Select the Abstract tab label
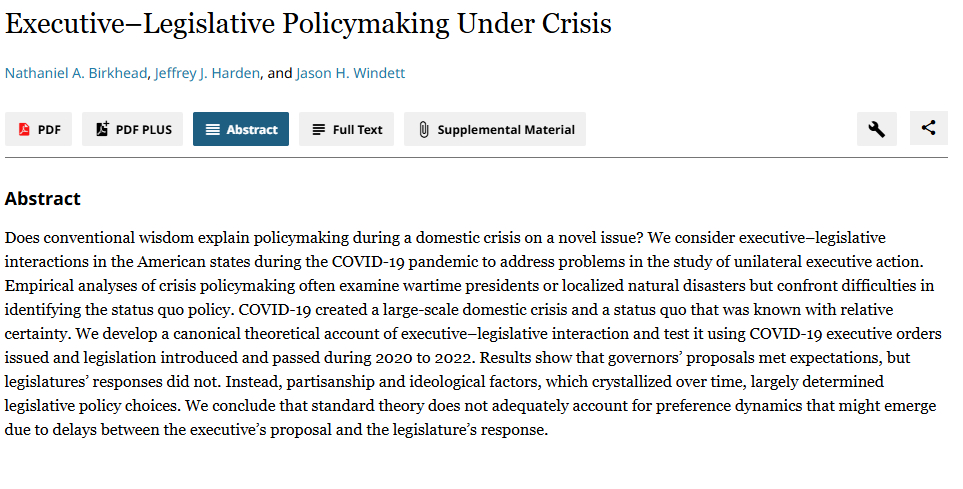Image resolution: width=963 pixels, height=489 pixels. coord(252,129)
